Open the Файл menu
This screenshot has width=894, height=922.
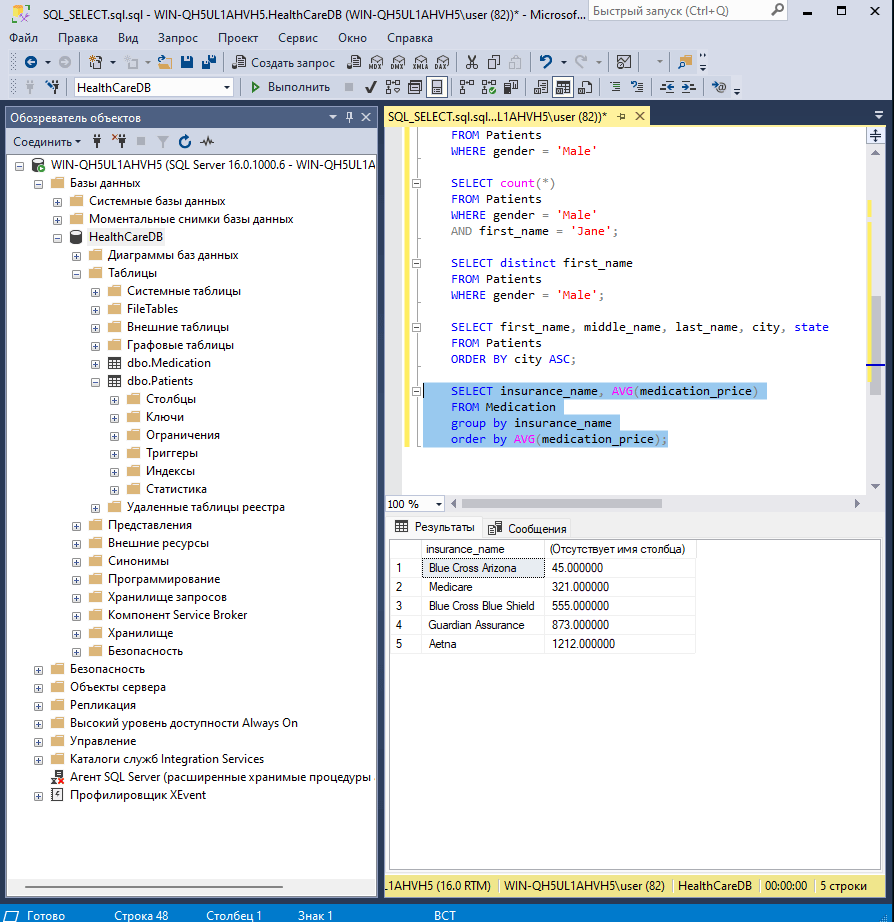24,38
